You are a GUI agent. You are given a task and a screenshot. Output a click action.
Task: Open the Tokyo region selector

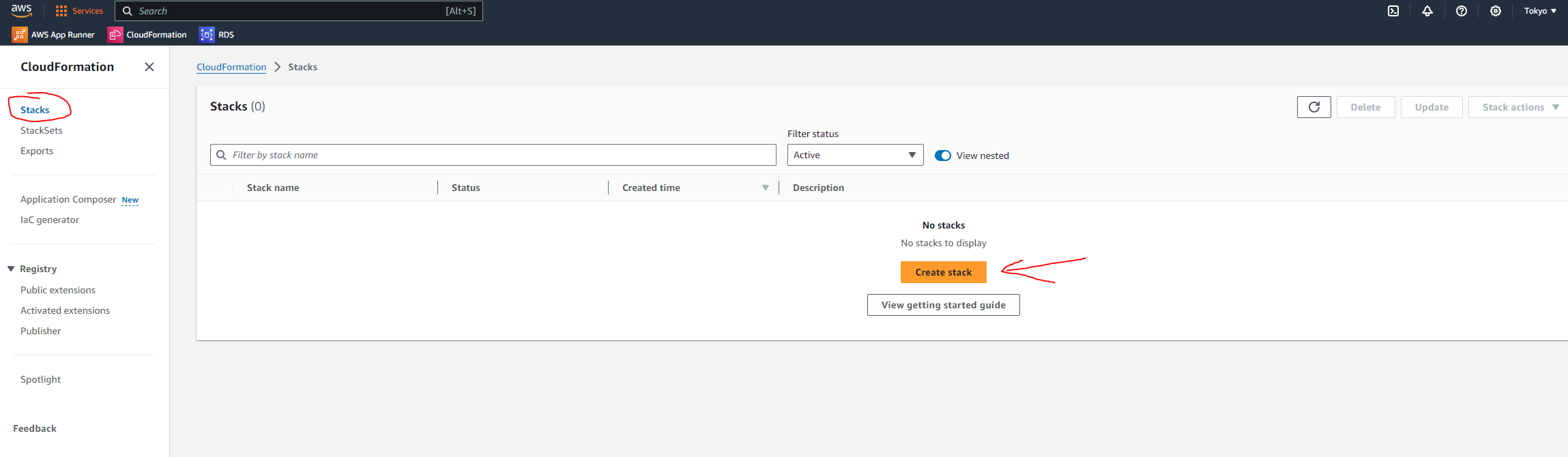tap(1540, 11)
